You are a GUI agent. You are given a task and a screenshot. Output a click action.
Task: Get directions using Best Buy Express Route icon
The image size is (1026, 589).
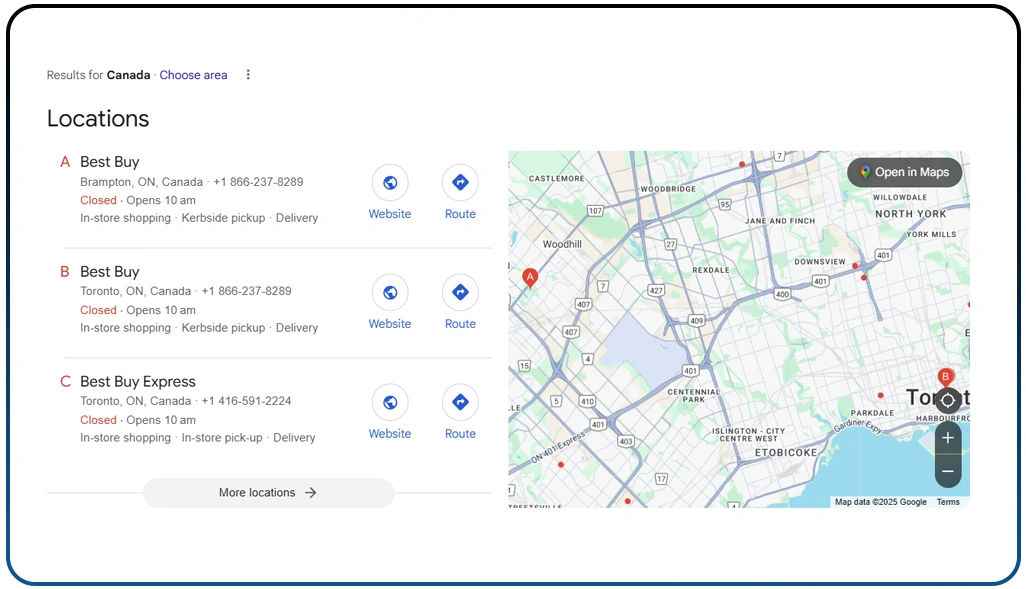click(460, 402)
